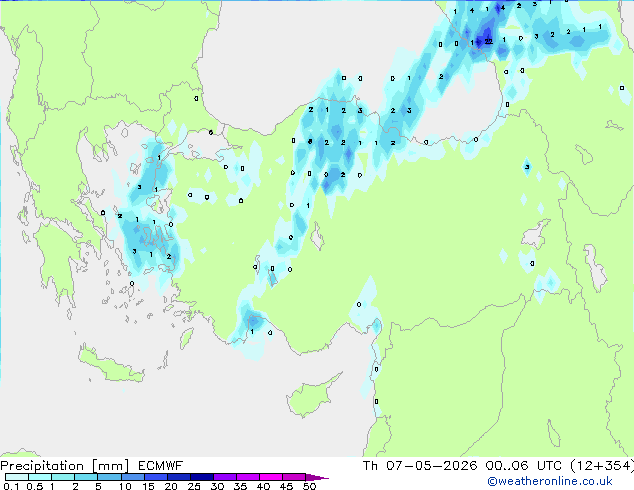Click the legend tick label '25'
Screen dimensions: 634x490
194,486
